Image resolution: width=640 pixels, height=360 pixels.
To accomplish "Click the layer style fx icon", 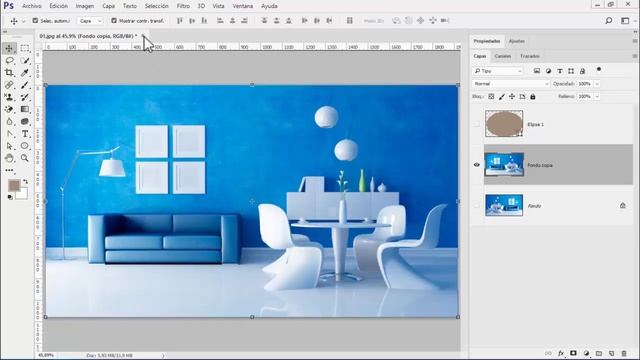I will [x=561, y=353].
